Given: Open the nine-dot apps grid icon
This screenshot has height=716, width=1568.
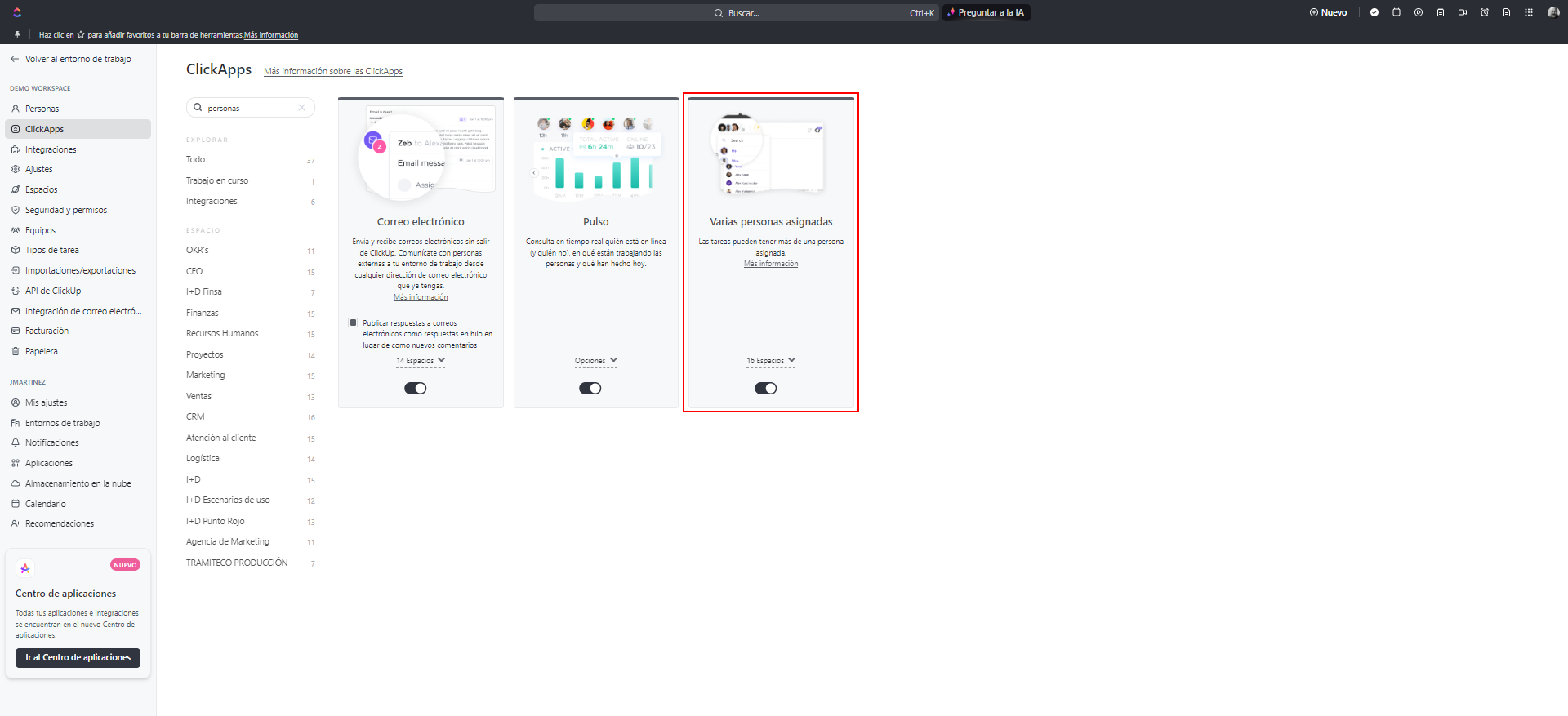Looking at the screenshot, I should (x=1529, y=12).
